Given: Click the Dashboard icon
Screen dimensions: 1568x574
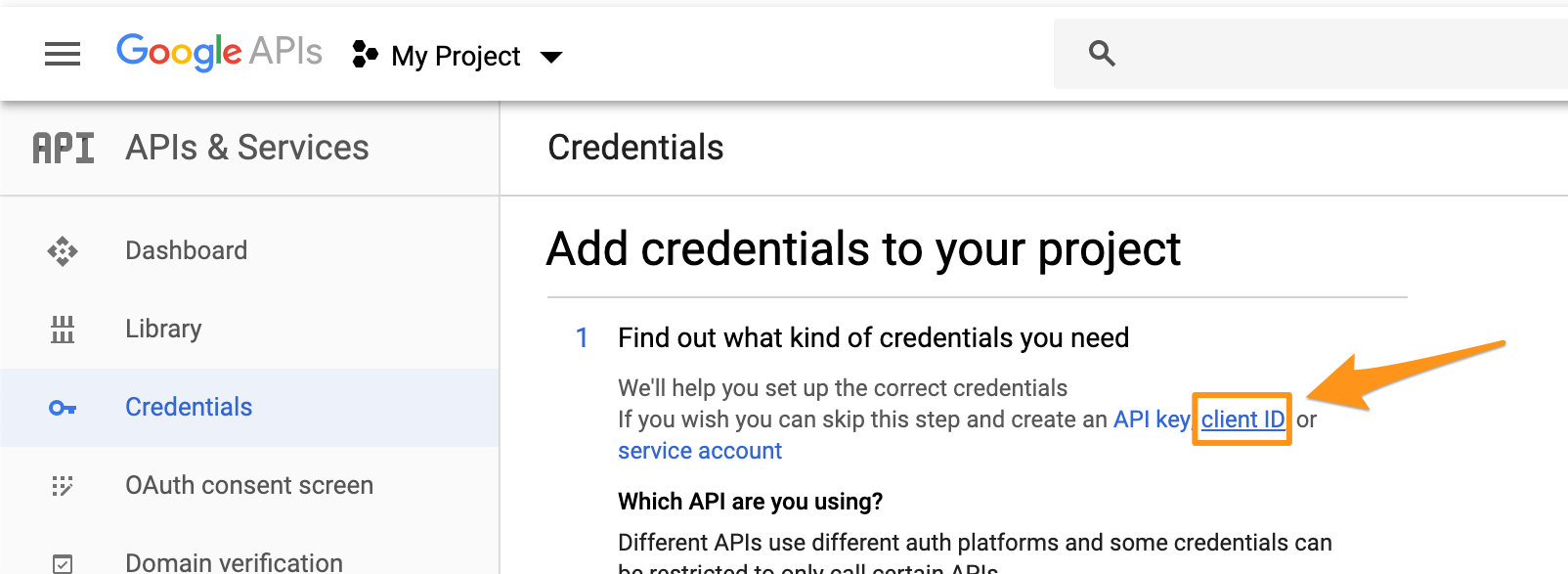Looking at the screenshot, I should (x=63, y=251).
